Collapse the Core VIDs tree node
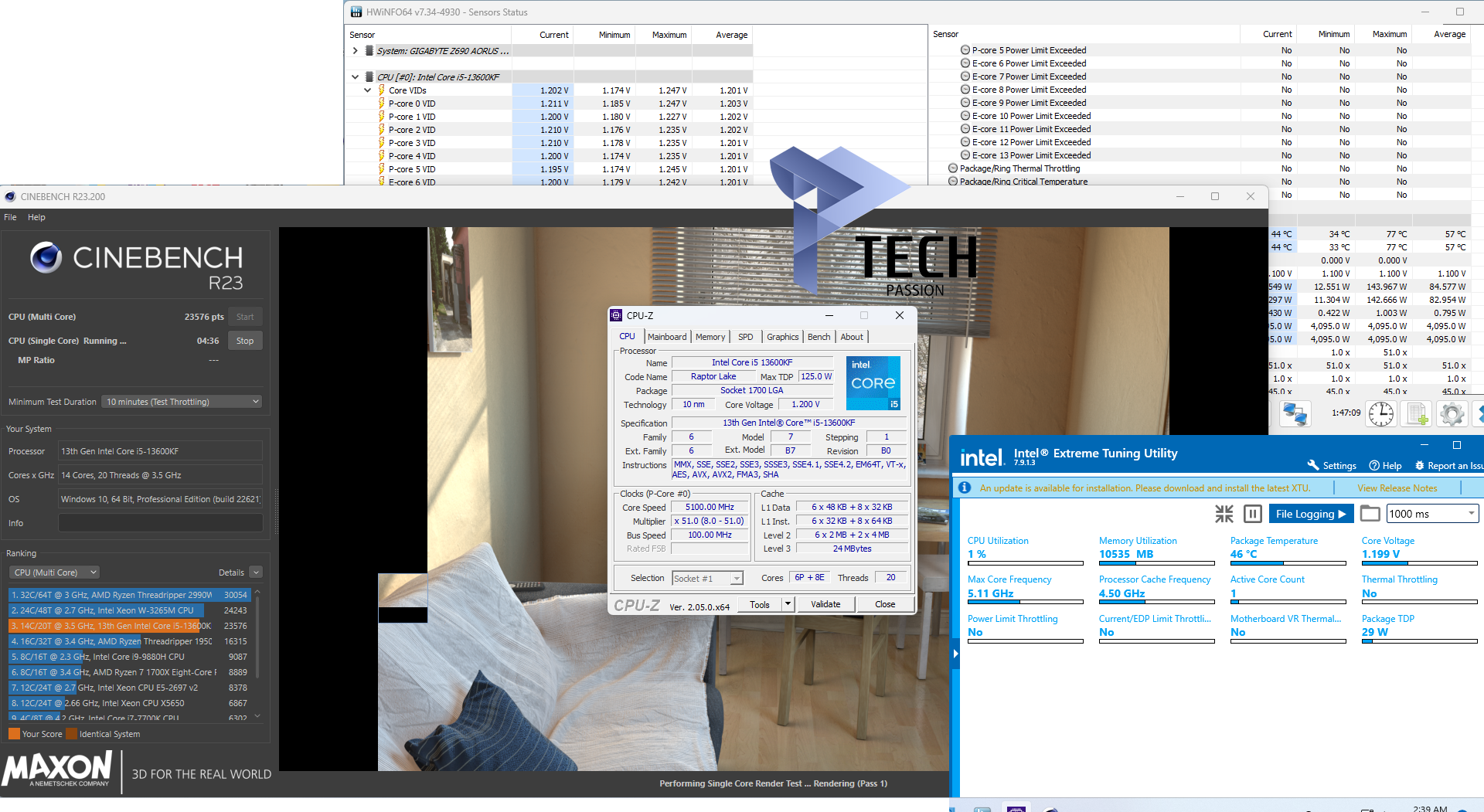Image resolution: width=1484 pixels, height=812 pixels. [368, 90]
